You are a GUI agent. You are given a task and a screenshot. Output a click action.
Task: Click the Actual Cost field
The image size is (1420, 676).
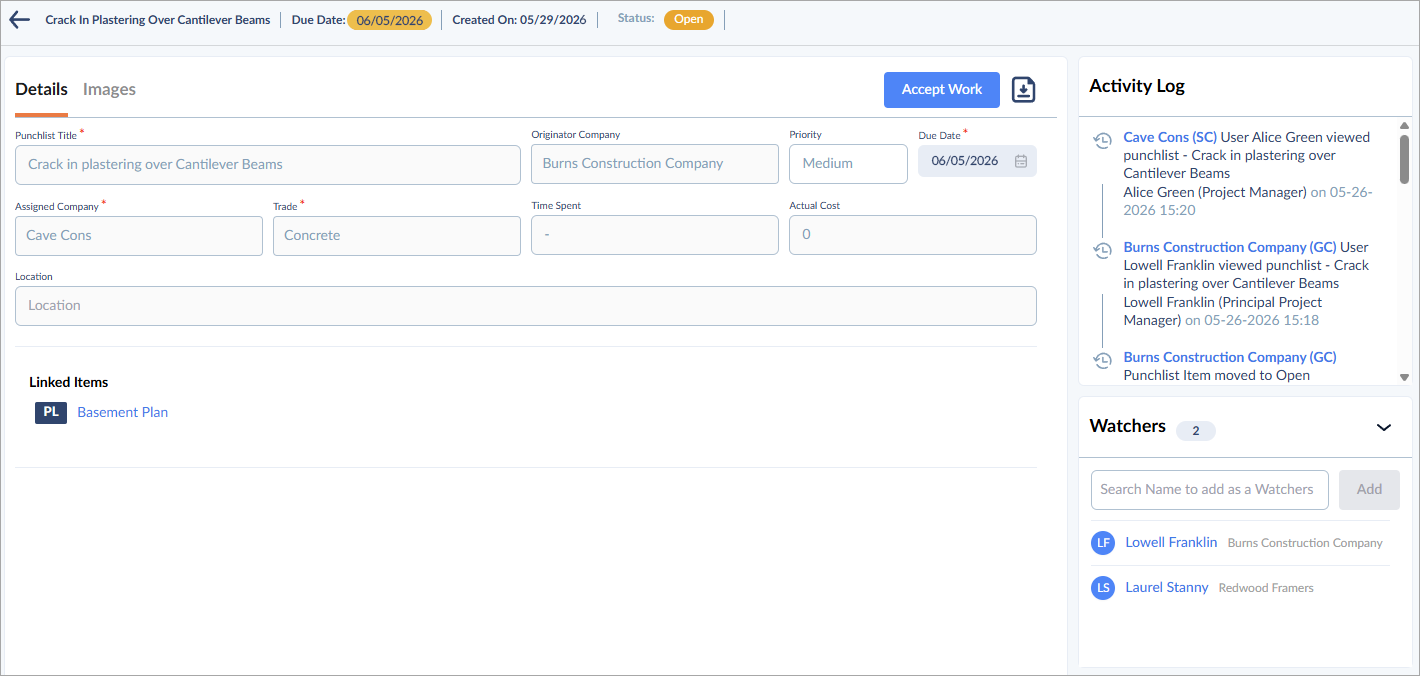click(913, 235)
